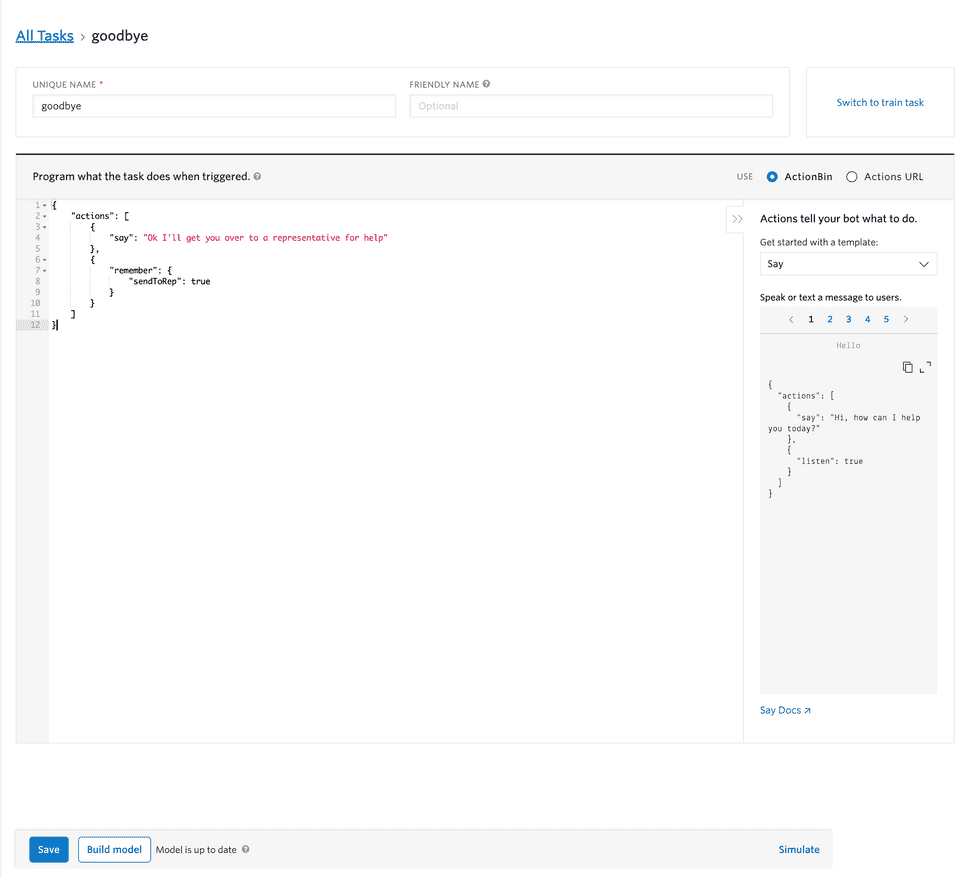Expand the template preview to fullscreen
Screen dimensions: 960x878
pos(922,368)
